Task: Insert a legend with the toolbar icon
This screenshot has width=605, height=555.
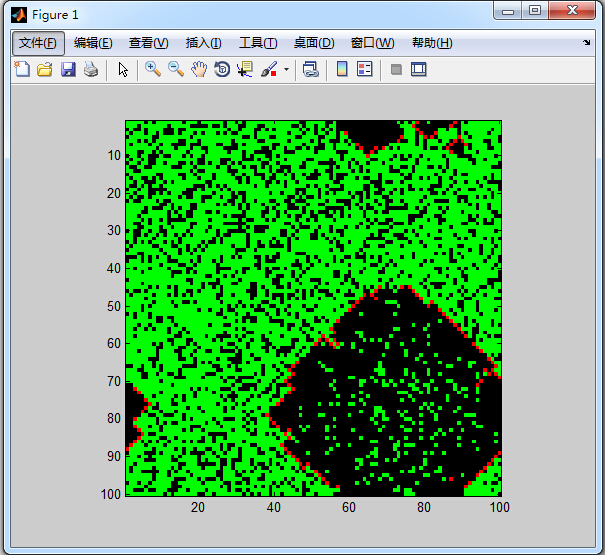Action: pos(365,69)
